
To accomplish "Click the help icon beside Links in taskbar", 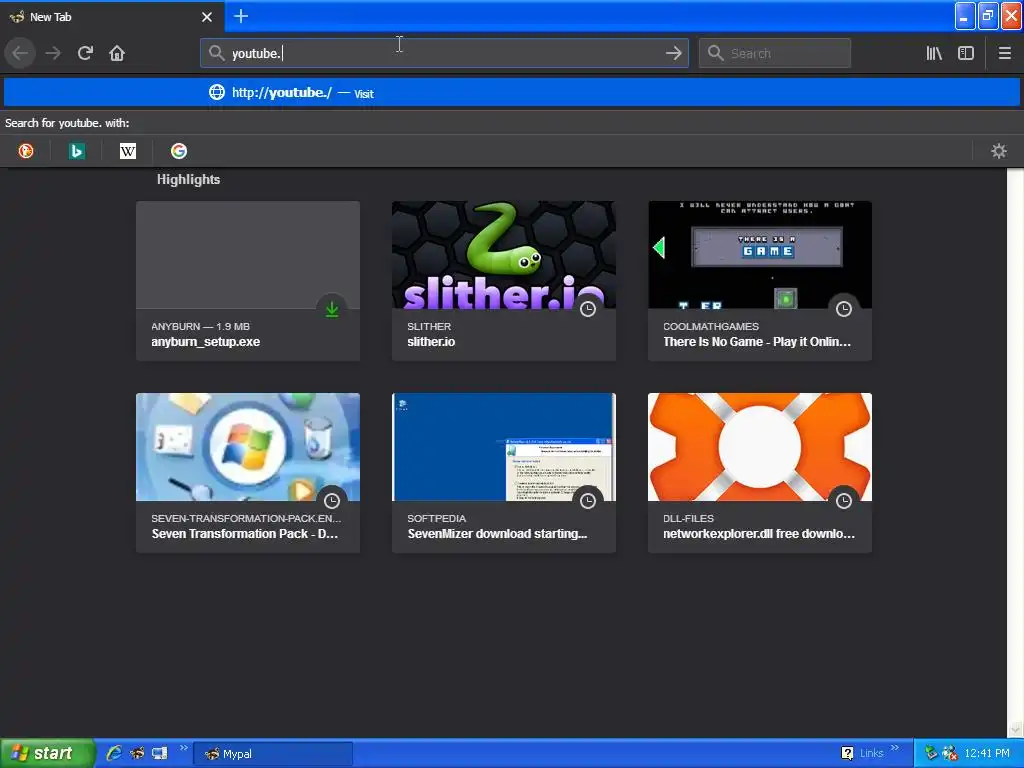I will point(847,754).
